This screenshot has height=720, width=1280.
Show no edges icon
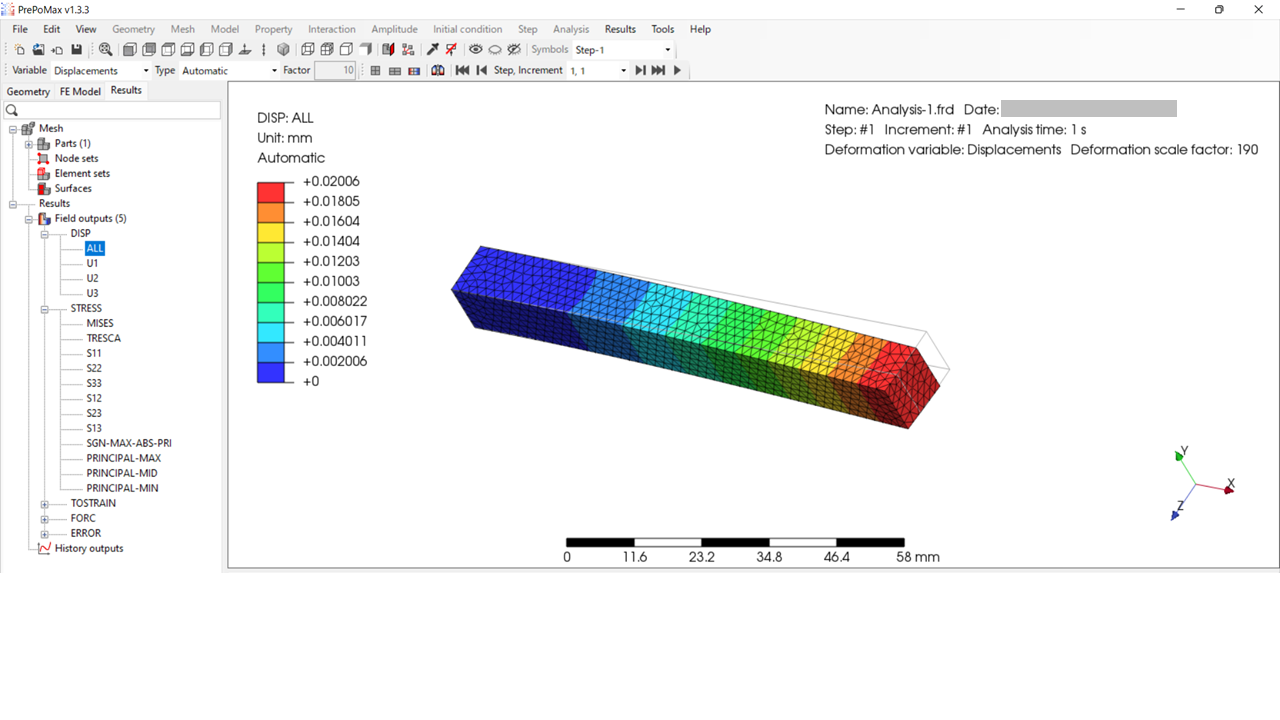[x=365, y=49]
